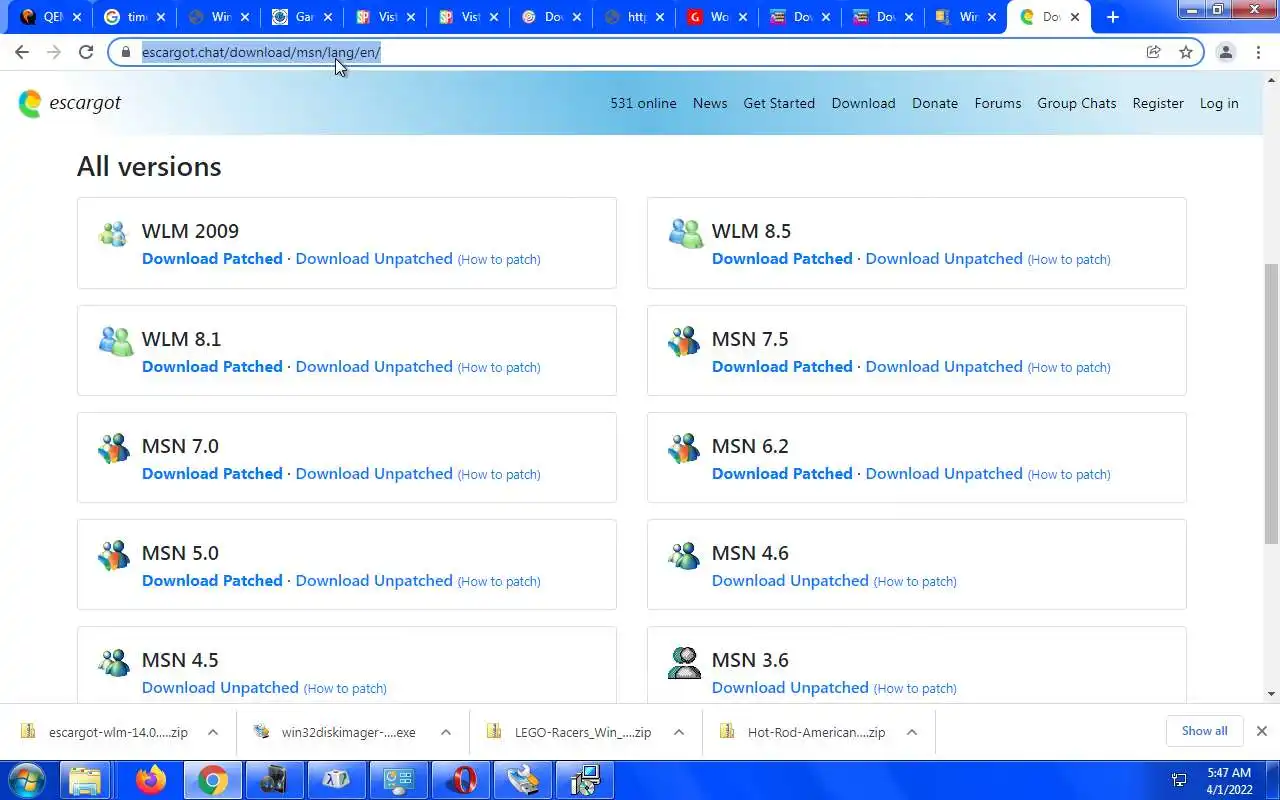Click the MSN 6.2 messenger icon
Screen dimensions: 1280x800
pyautogui.click(x=684, y=448)
